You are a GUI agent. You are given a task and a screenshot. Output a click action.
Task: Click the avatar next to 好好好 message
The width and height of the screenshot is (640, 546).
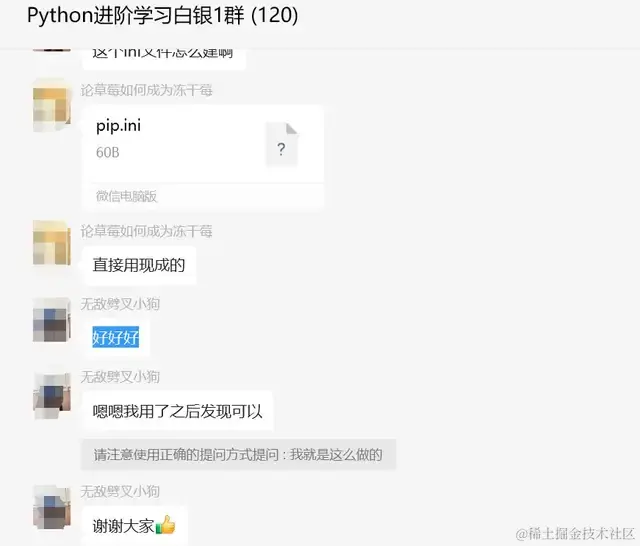tap(52, 319)
